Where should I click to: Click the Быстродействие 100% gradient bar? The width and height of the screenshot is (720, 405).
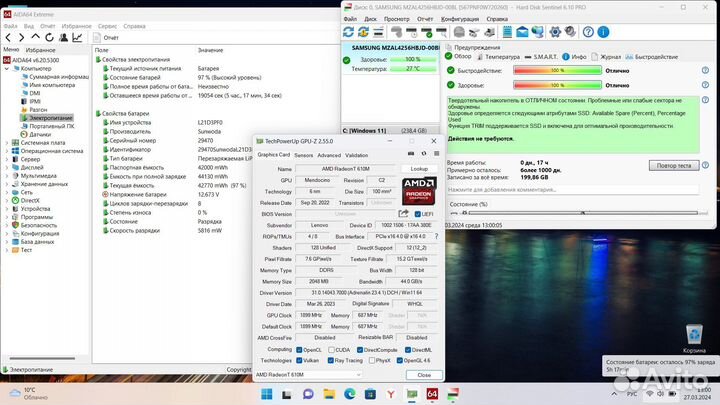click(x=557, y=70)
